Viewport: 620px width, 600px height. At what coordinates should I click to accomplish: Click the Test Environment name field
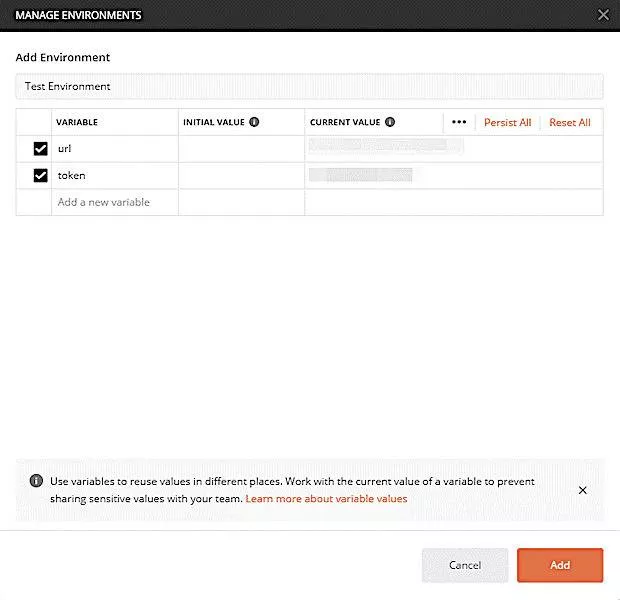(x=310, y=86)
